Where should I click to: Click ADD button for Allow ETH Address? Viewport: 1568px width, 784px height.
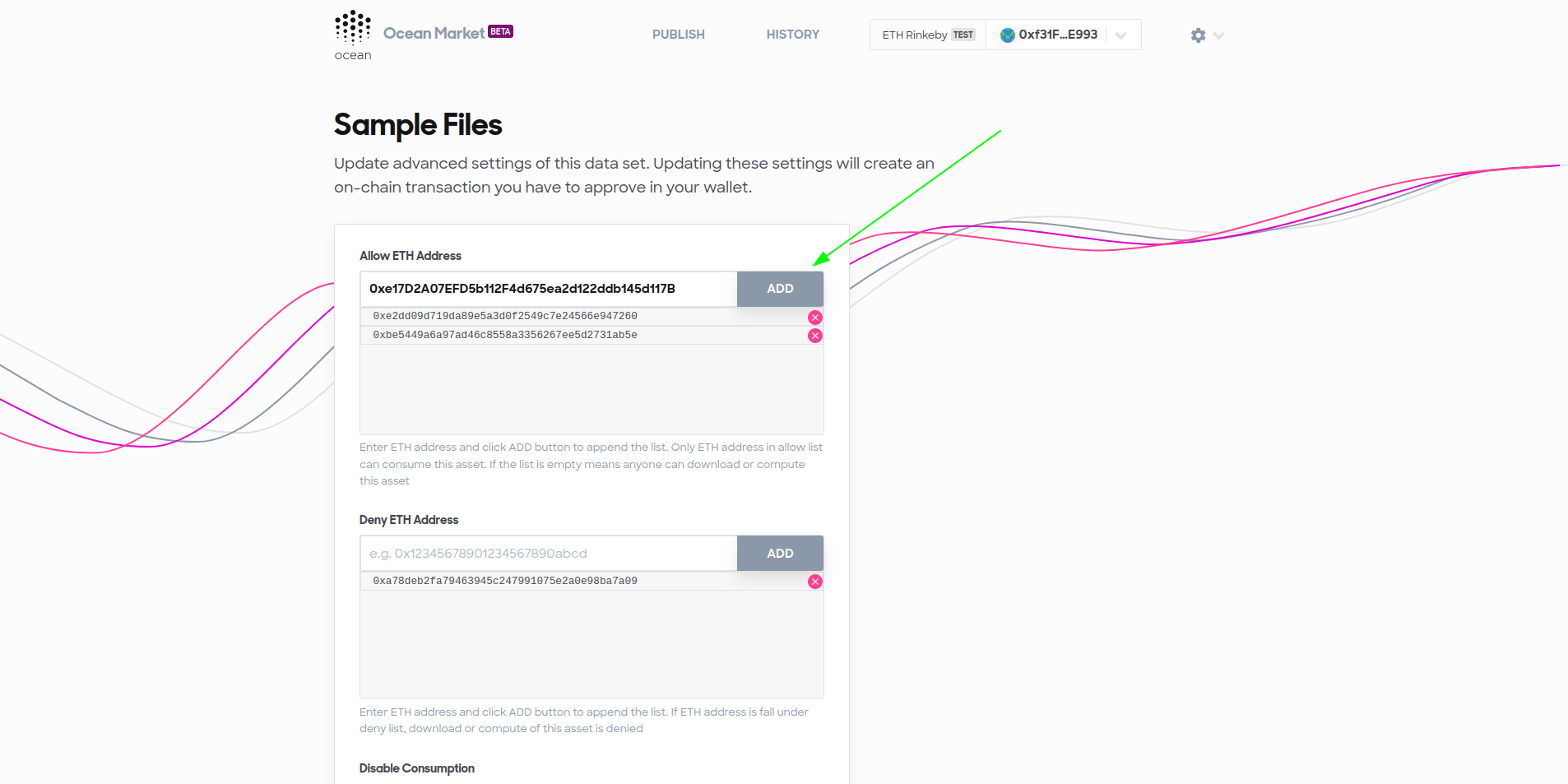[780, 289]
